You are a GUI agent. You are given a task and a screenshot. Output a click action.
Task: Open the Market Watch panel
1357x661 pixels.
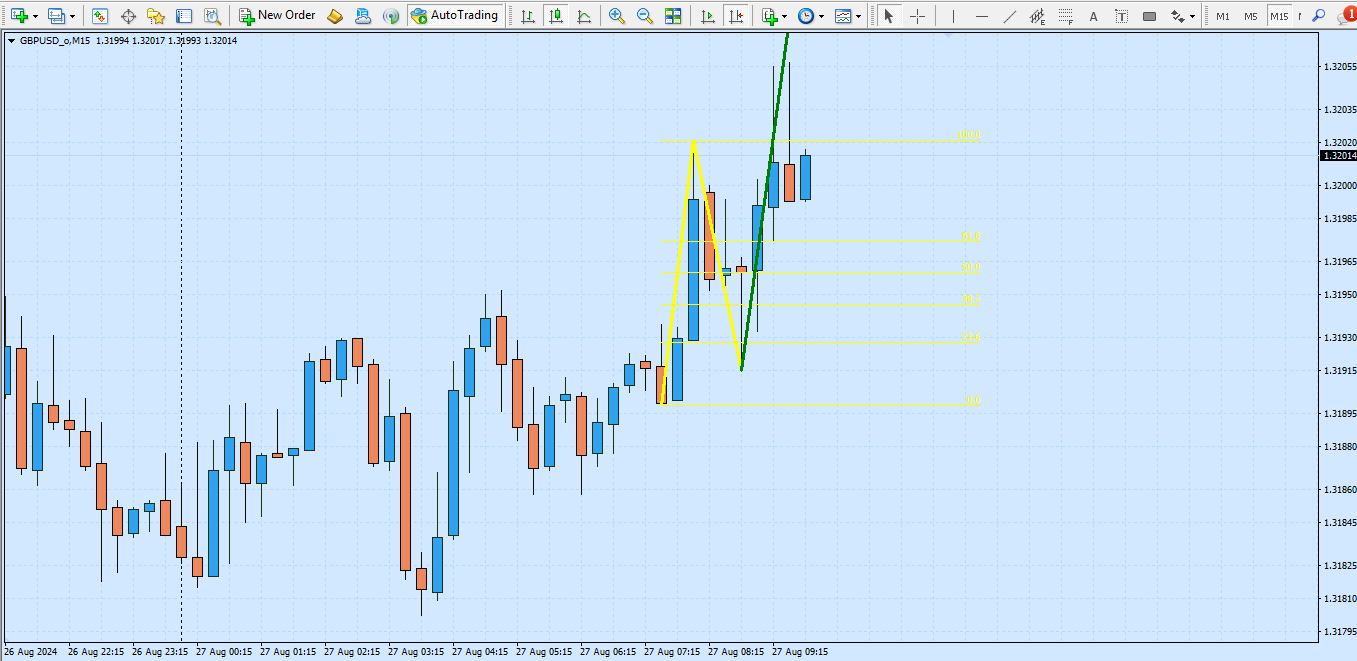pyautogui.click(x=100, y=16)
